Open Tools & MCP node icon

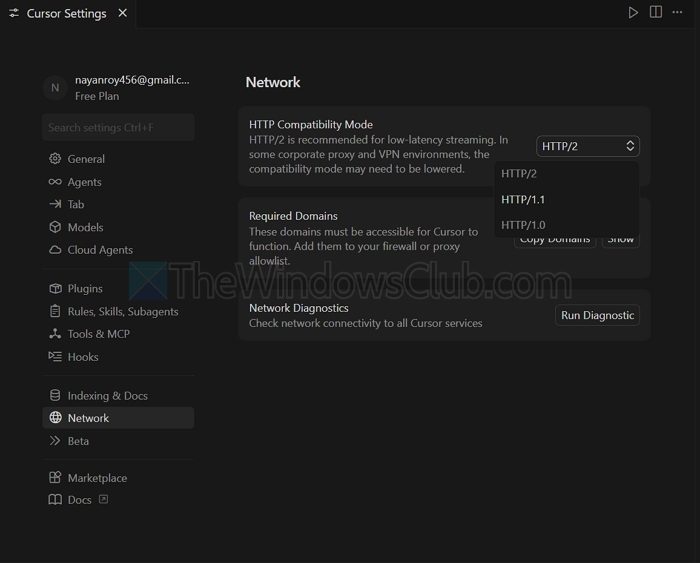coord(55,334)
